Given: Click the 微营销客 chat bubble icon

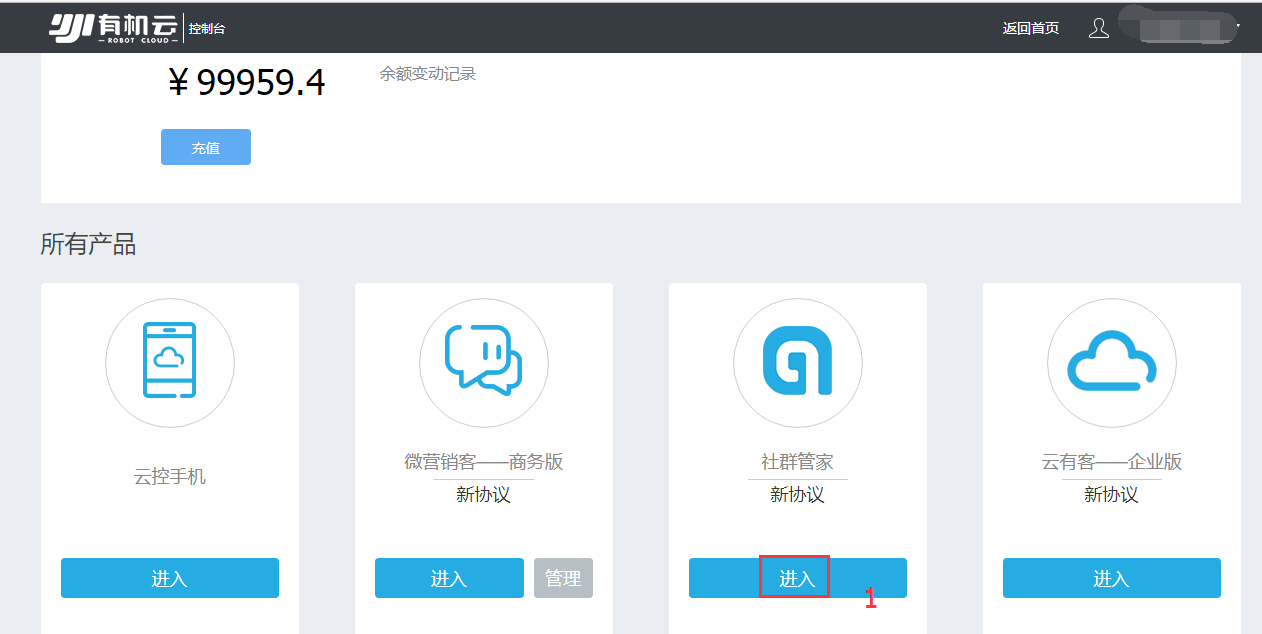Looking at the screenshot, I should [x=484, y=360].
